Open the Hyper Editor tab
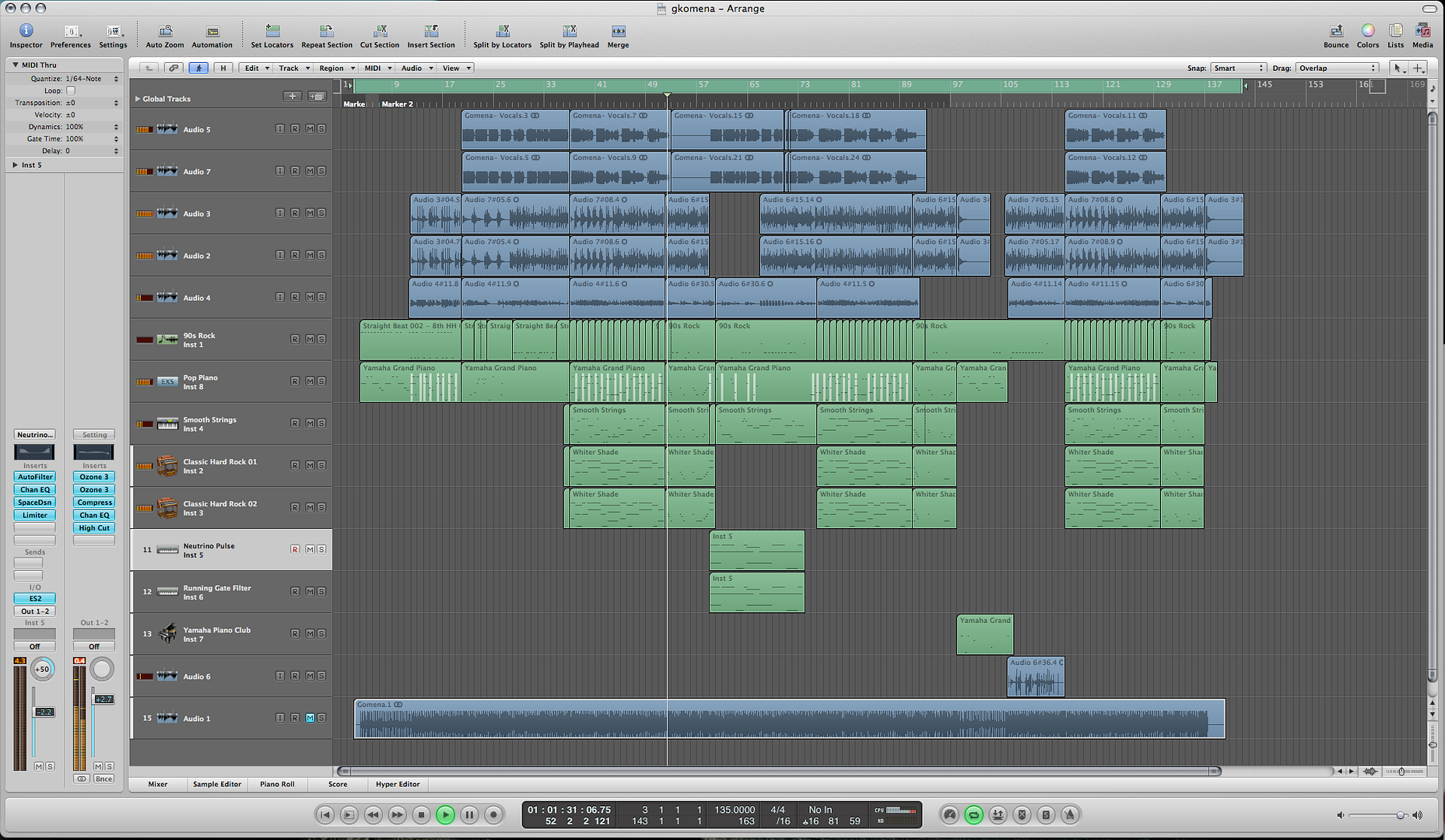The height and width of the screenshot is (840, 1445). point(398,784)
